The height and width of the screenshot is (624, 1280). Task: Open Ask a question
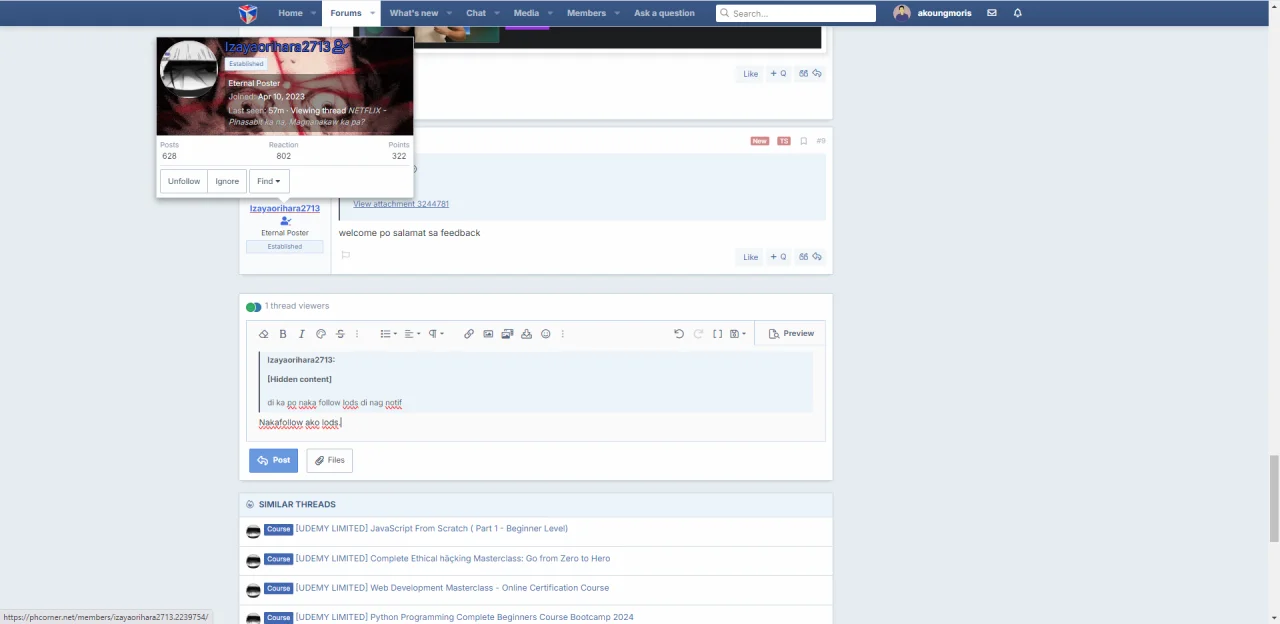[x=664, y=13]
